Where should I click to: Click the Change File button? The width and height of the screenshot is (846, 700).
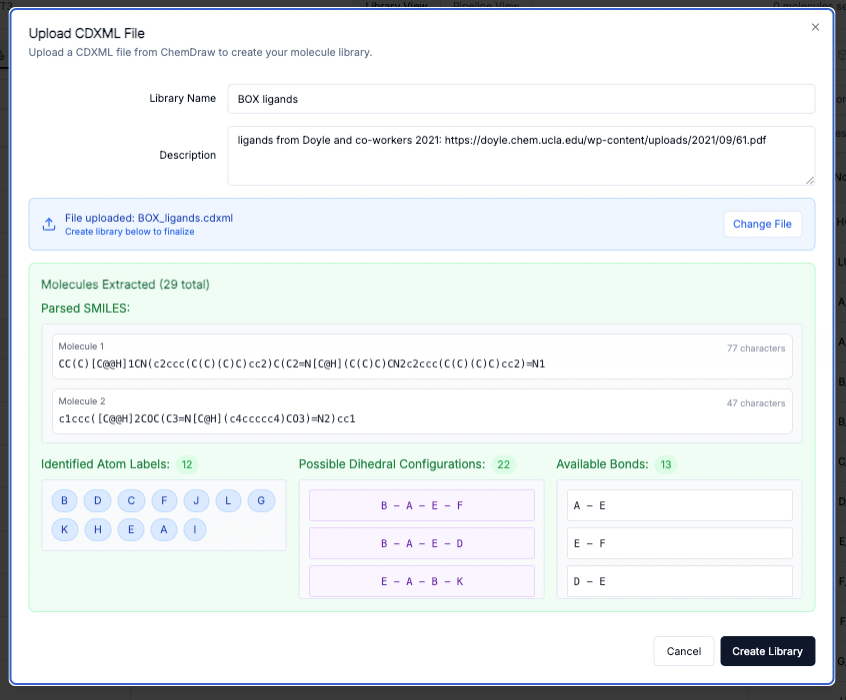(x=762, y=224)
